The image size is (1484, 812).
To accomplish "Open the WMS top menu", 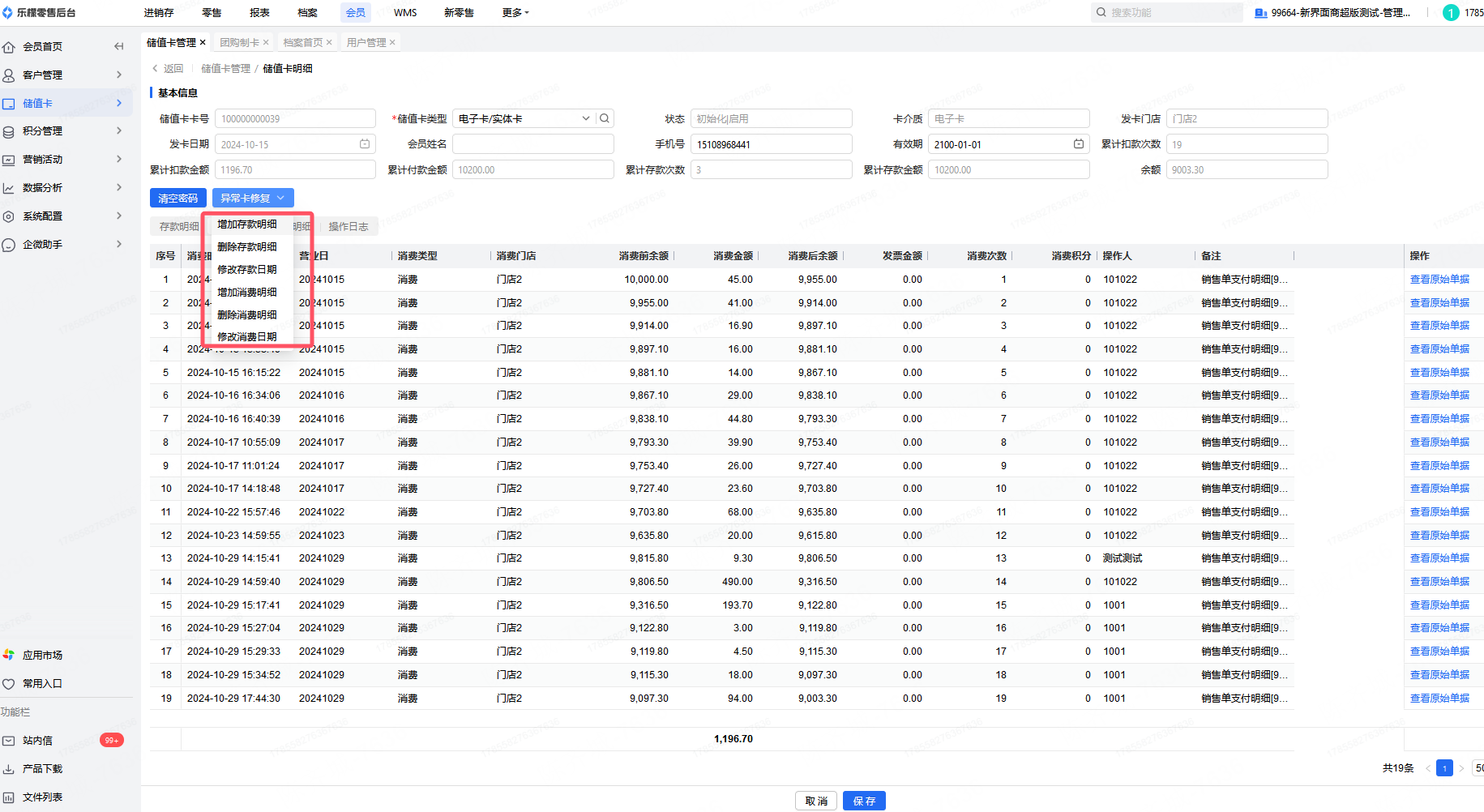I will tap(405, 12).
